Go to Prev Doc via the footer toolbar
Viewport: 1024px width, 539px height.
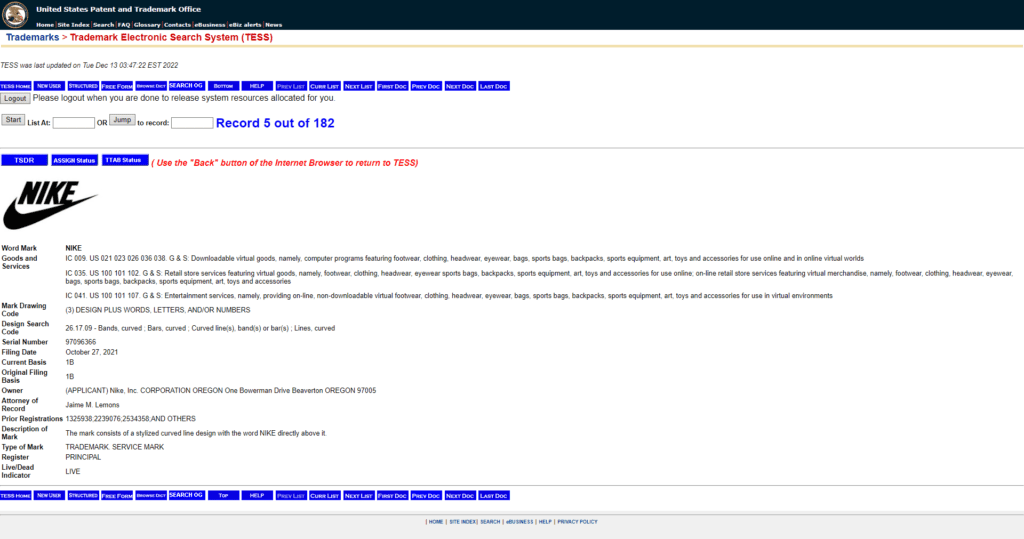[426, 496]
